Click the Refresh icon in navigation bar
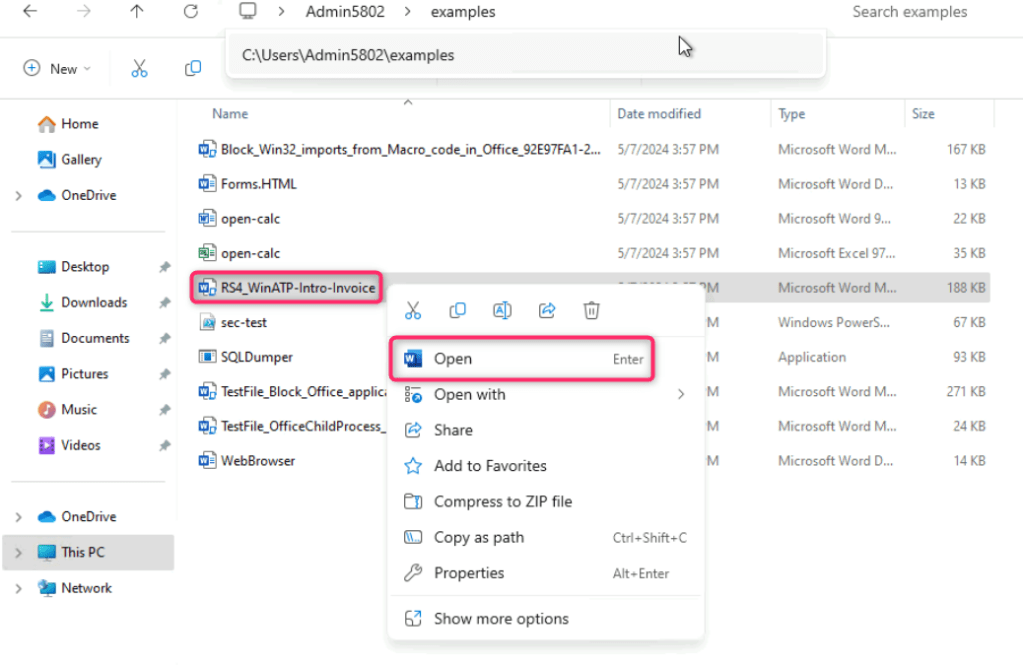The height and width of the screenshot is (665, 1023). click(x=191, y=12)
